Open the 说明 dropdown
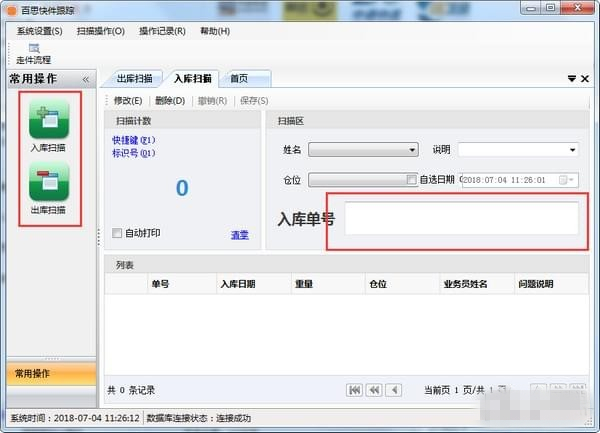 pyautogui.click(x=518, y=150)
